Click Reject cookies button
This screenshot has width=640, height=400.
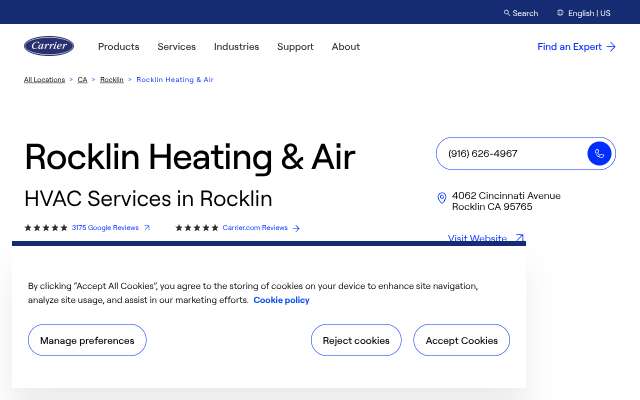tap(356, 340)
